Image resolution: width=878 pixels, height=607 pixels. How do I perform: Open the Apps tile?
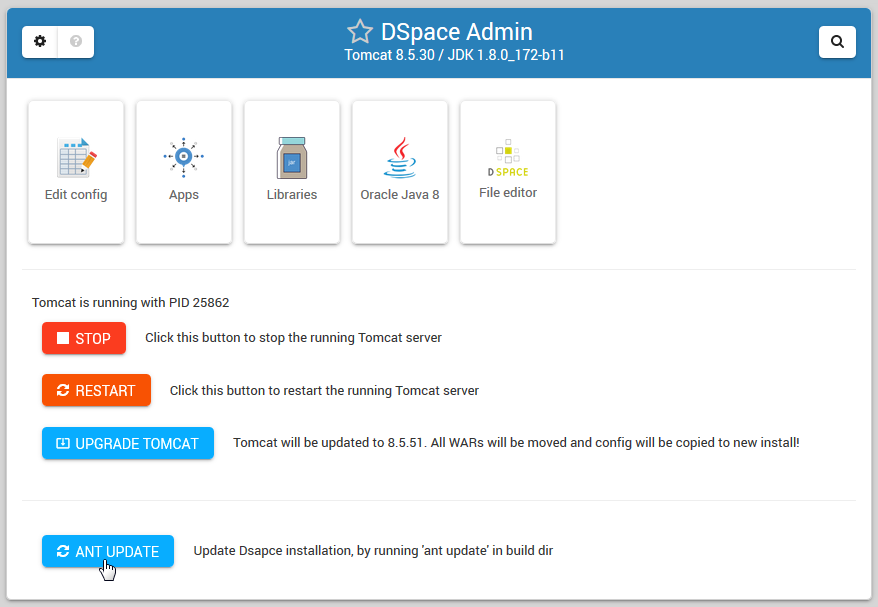[x=184, y=172]
